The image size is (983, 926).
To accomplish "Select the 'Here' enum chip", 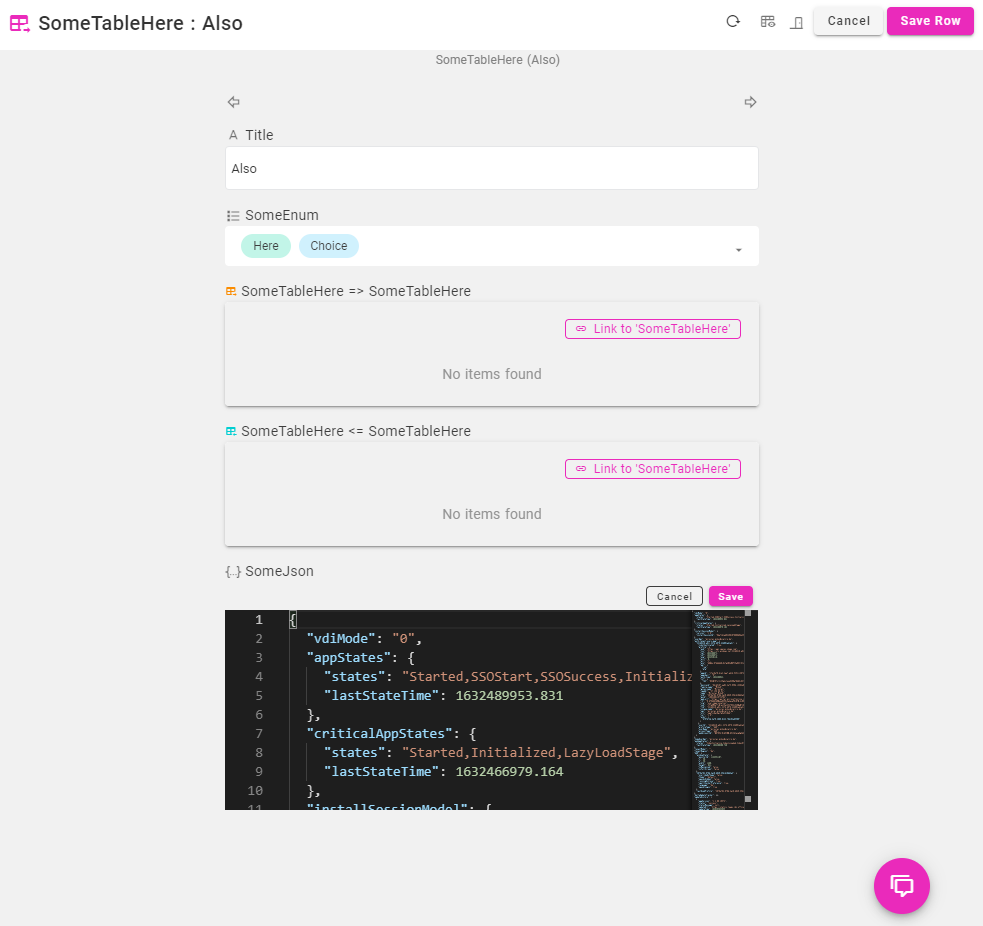I will (x=266, y=246).
